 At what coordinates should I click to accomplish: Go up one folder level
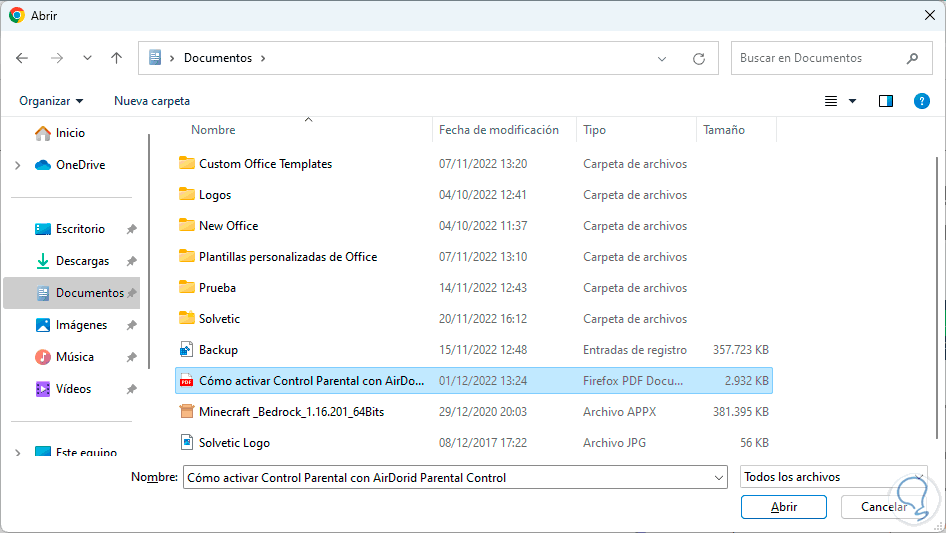[116, 58]
